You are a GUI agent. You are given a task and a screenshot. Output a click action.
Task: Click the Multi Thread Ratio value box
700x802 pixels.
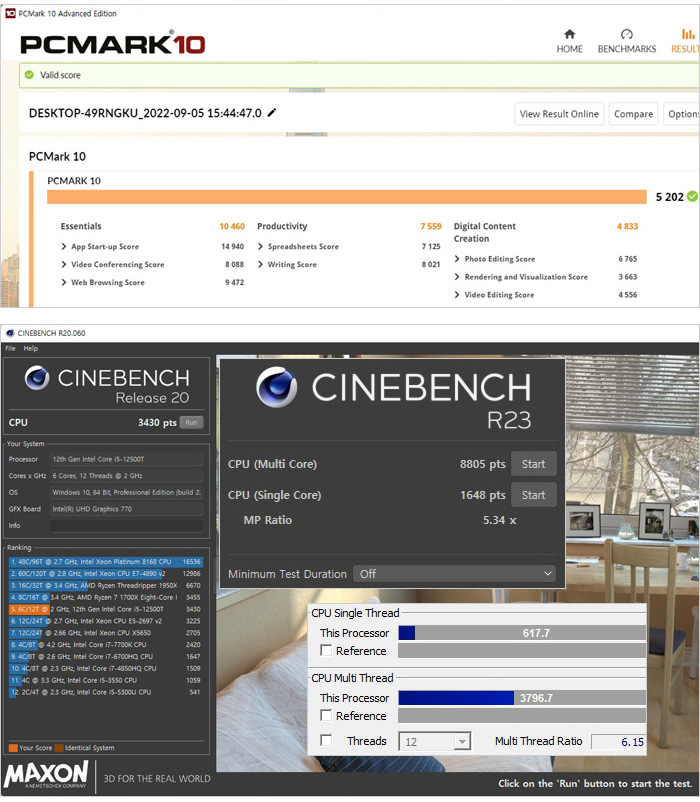click(618, 742)
